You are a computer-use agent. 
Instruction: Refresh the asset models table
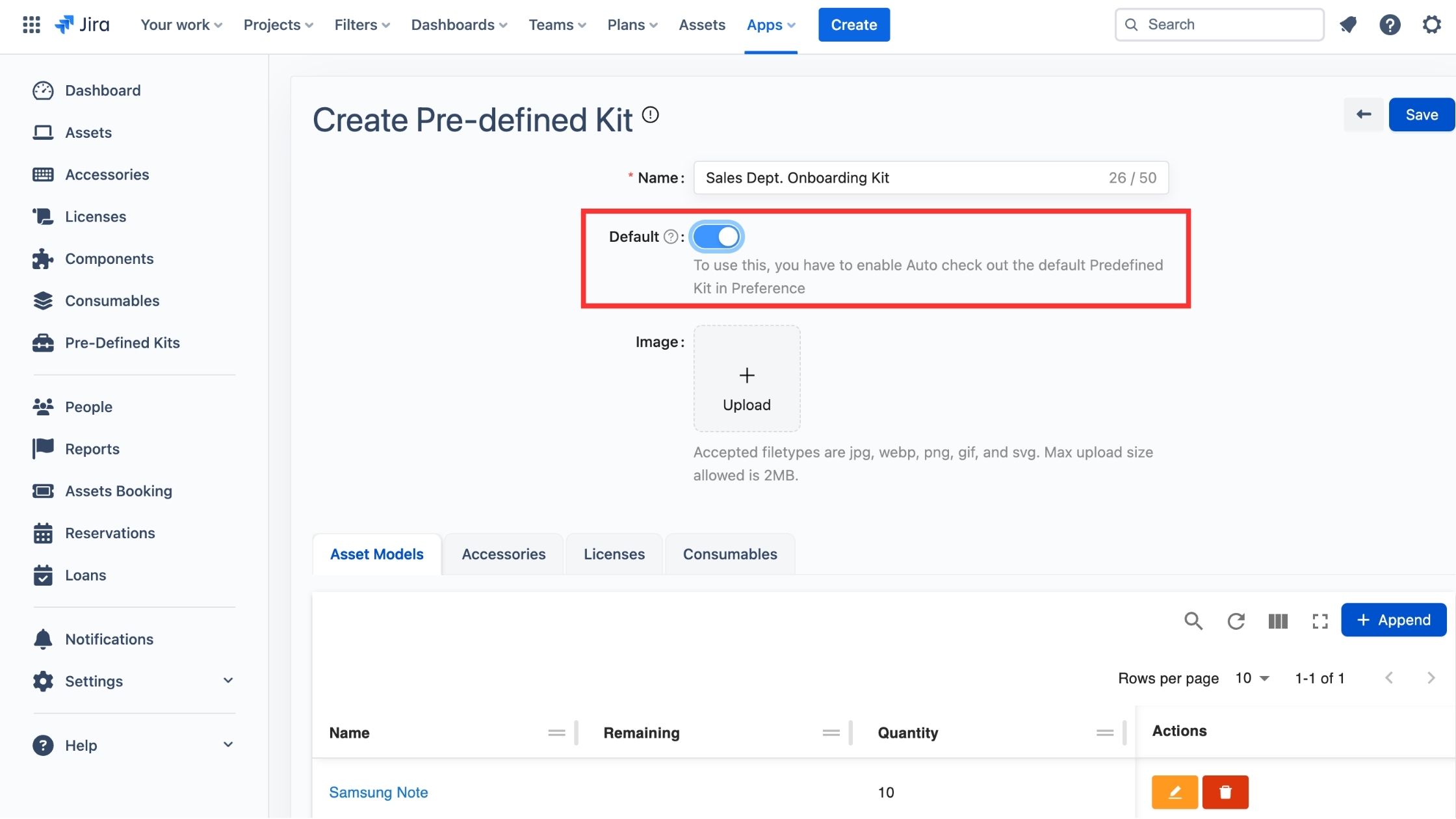click(1236, 621)
